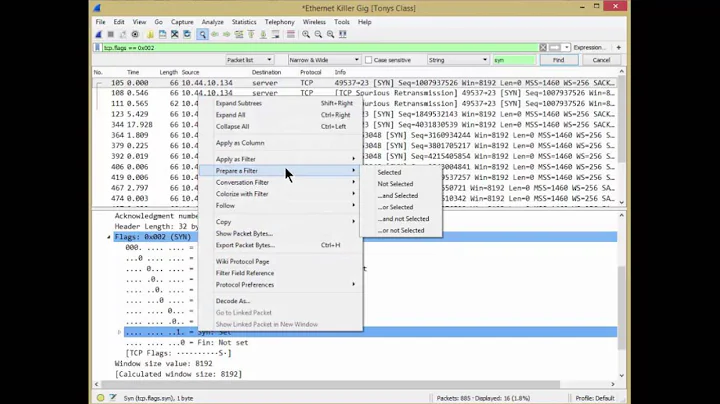Toggle the find packet magnifier icon
This screenshot has width=720, height=404.
click(202, 34)
